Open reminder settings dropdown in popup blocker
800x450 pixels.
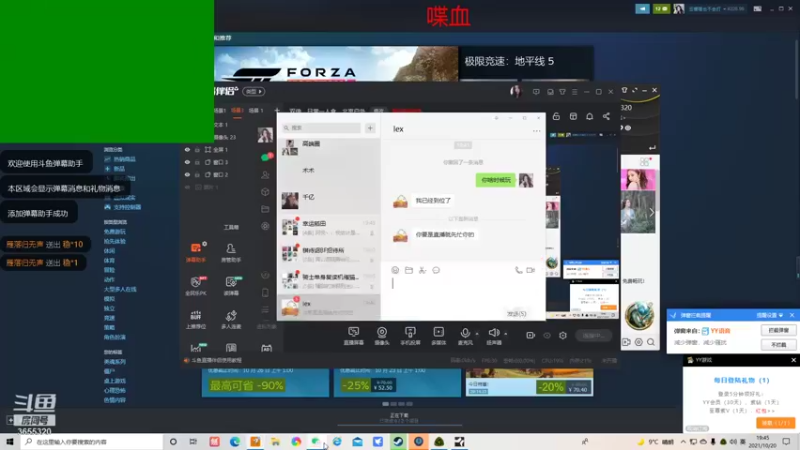pos(769,315)
